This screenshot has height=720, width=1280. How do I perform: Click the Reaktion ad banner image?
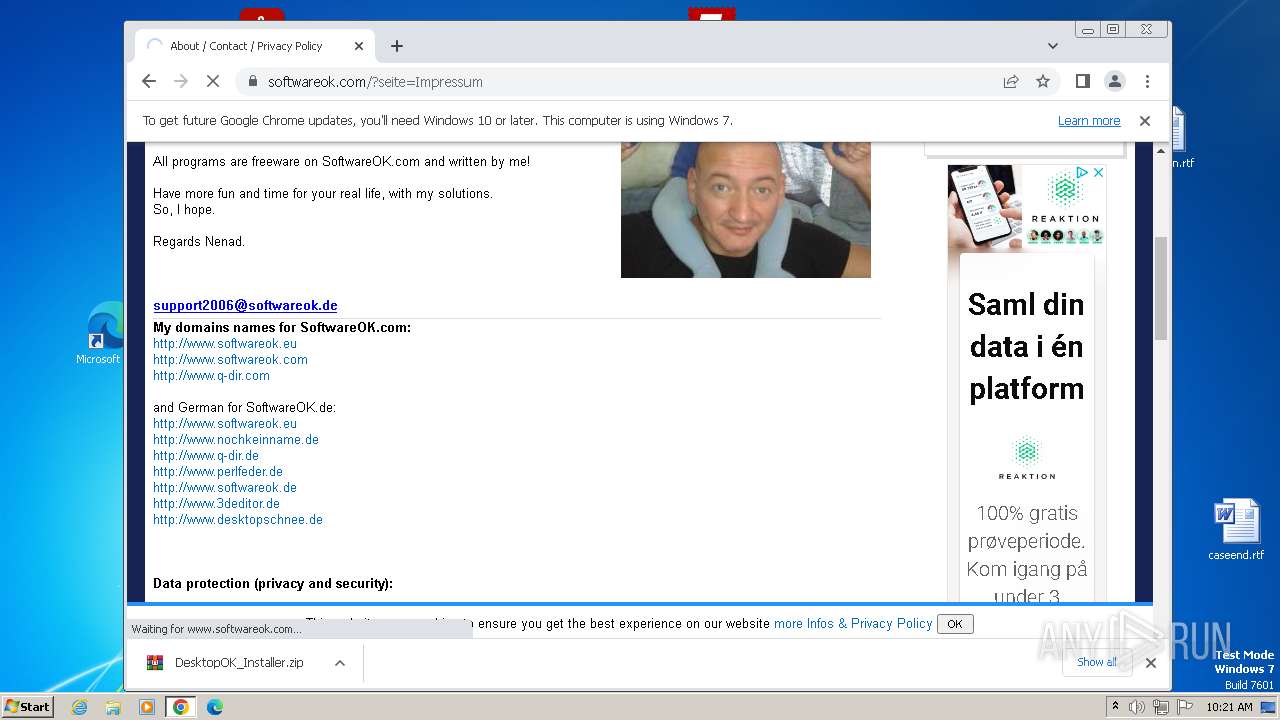pyautogui.click(x=1026, y=207)
